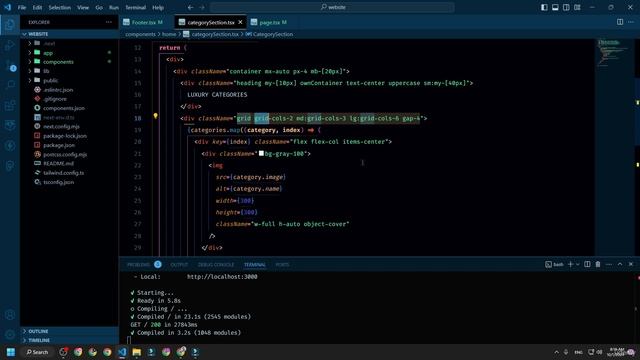Open the Terminal menu
The image size is (640, 360).
click(136, 7)
